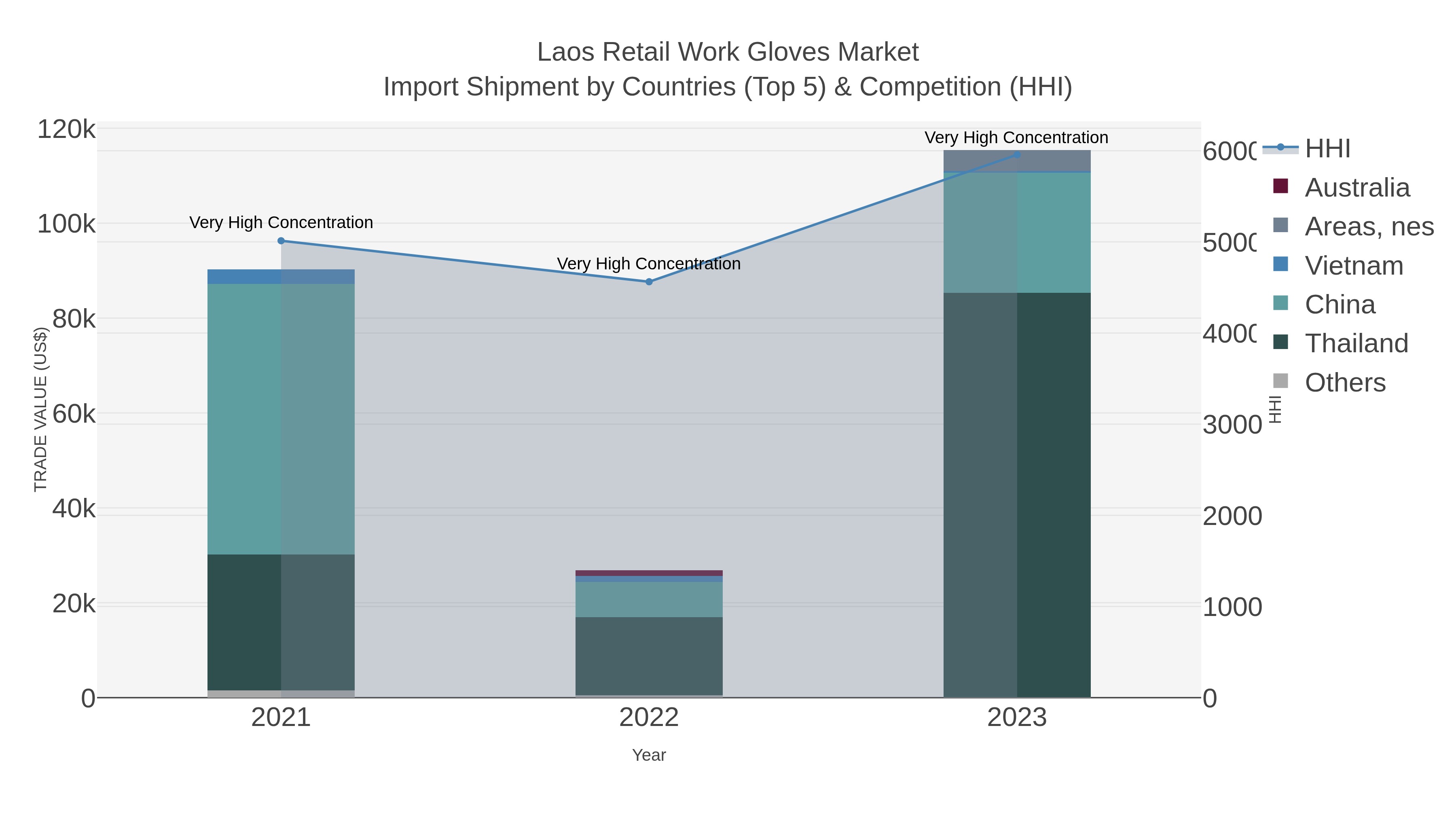Viewport: 1456px width, 819px height.
Task: Click the Others segment of 2021 bar
Action: click(x=281, y=694)
